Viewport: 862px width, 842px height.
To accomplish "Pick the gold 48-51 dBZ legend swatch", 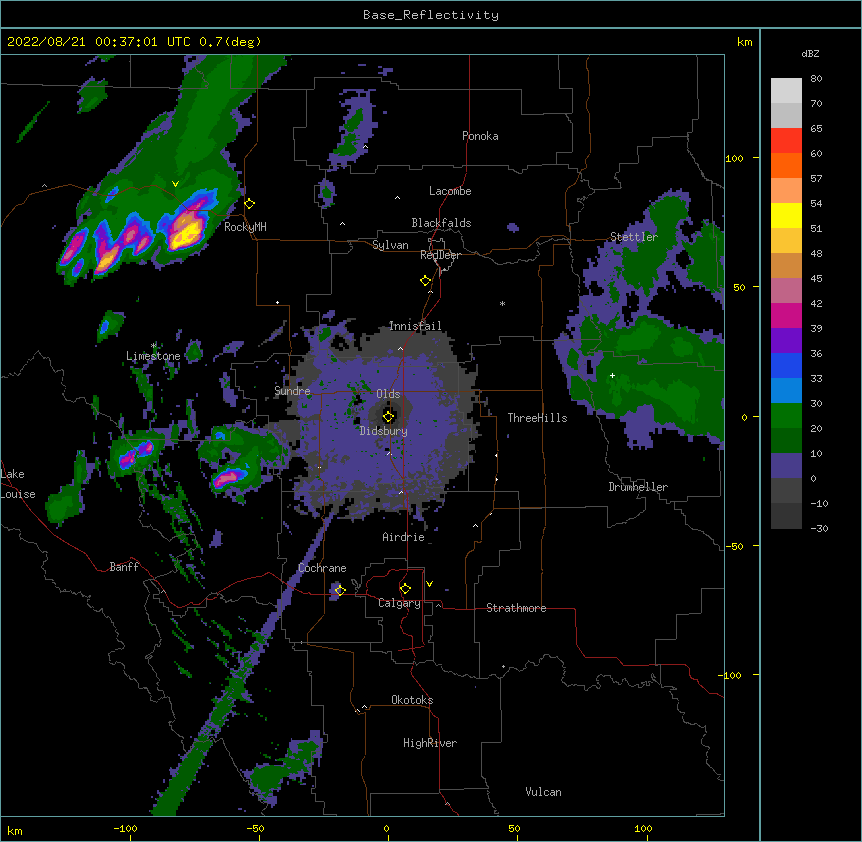I will click(x=786, y=241).
